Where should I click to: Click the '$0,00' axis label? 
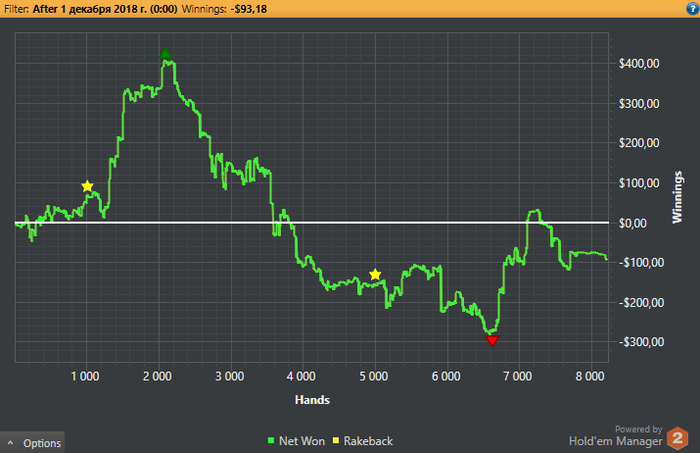(633, 223)
